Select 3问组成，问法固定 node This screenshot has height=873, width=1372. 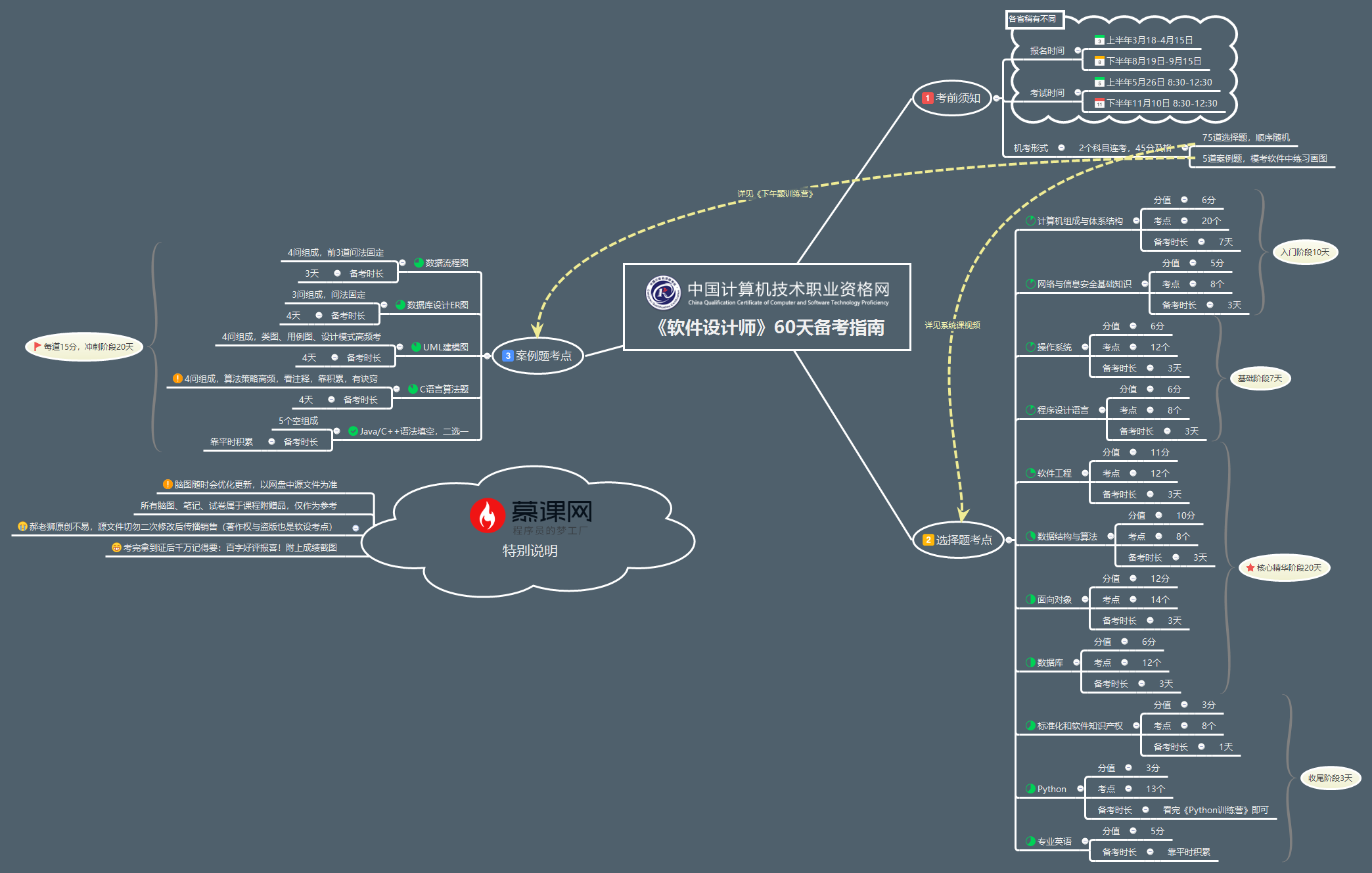[329, 295]
